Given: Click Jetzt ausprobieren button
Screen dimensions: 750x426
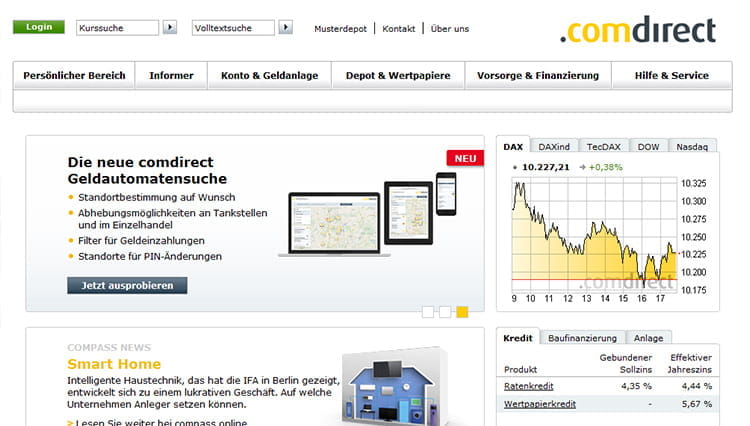Looking at the screenshot, I should (127, 285).
